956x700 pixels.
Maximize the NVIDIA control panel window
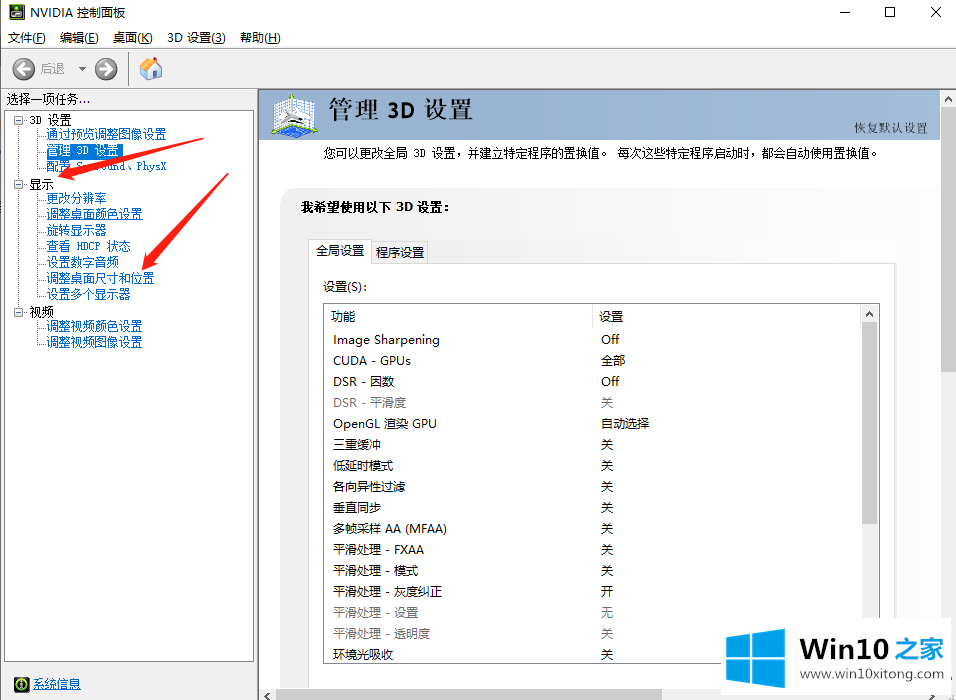(890, 12)
